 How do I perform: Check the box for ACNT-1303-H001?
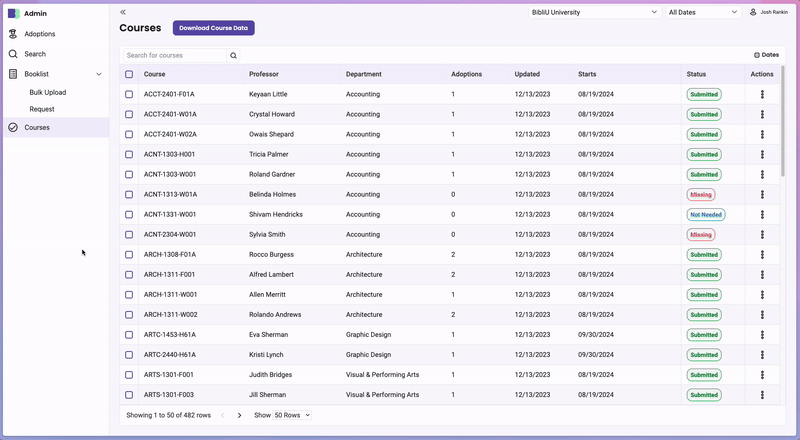coord(129,154)
